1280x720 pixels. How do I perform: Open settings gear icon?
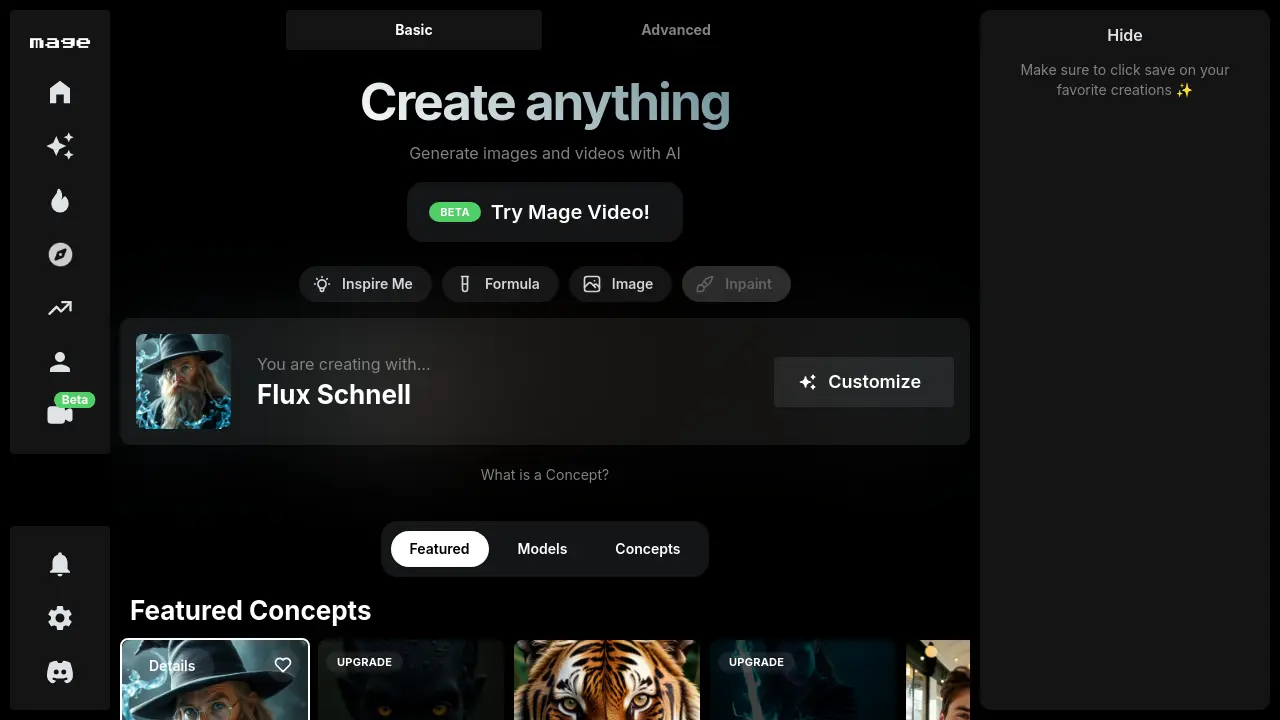pyautogui.click(x=60, y=618)
